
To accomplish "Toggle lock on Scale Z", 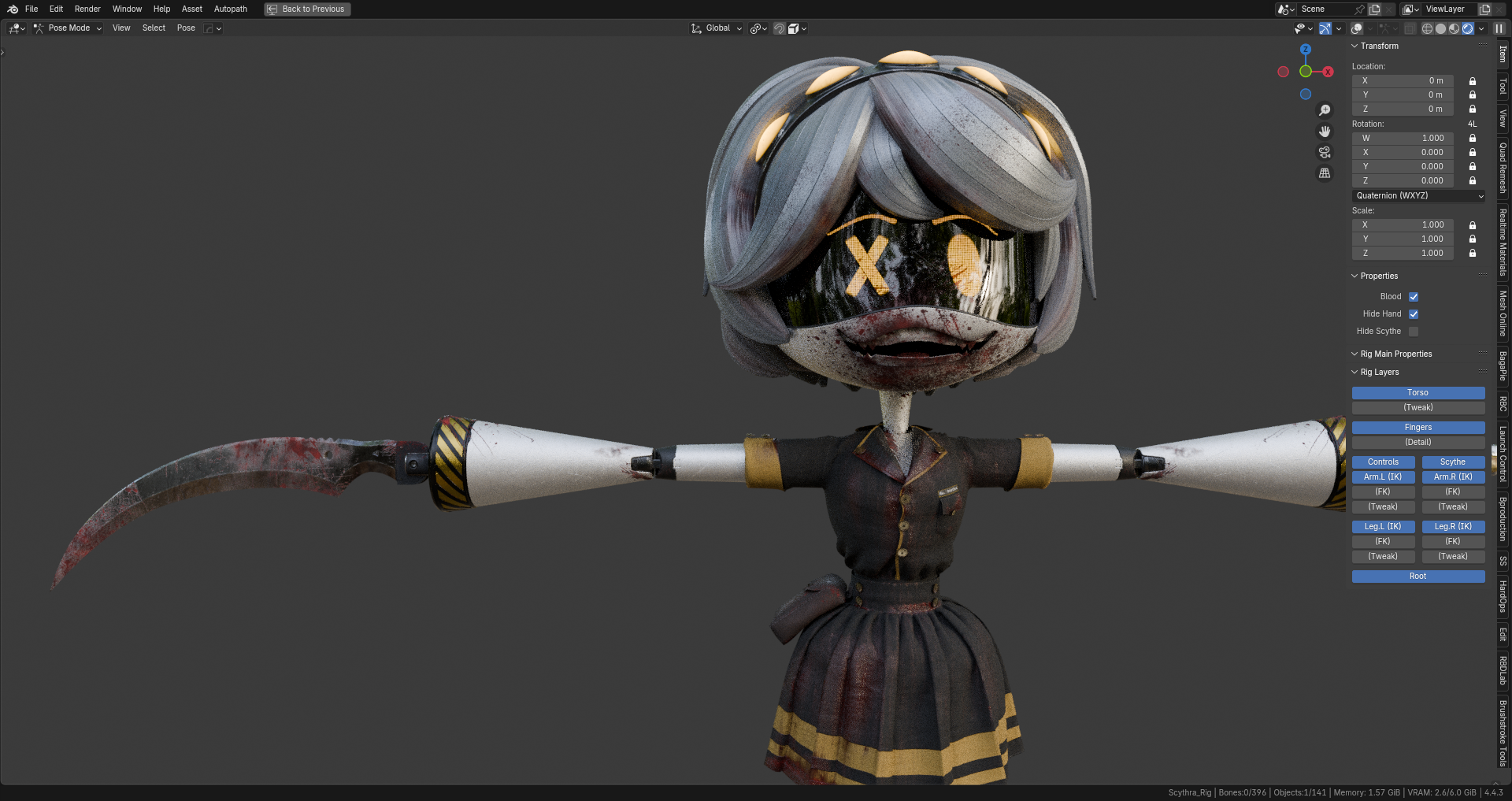I will tap(1473, 254).
